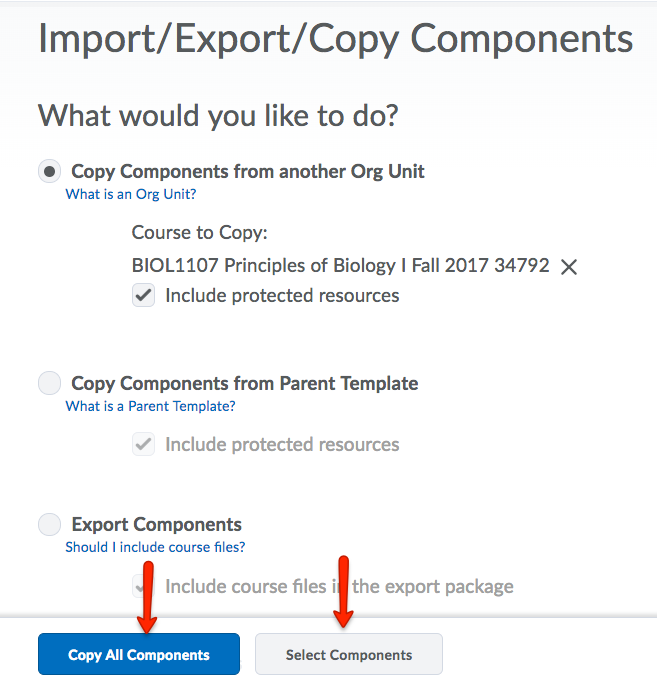This screenshot has height=686, width=657.
Task: Choose the 'Copy Components from Parent Template' radio button
Action: coord(49,383)
